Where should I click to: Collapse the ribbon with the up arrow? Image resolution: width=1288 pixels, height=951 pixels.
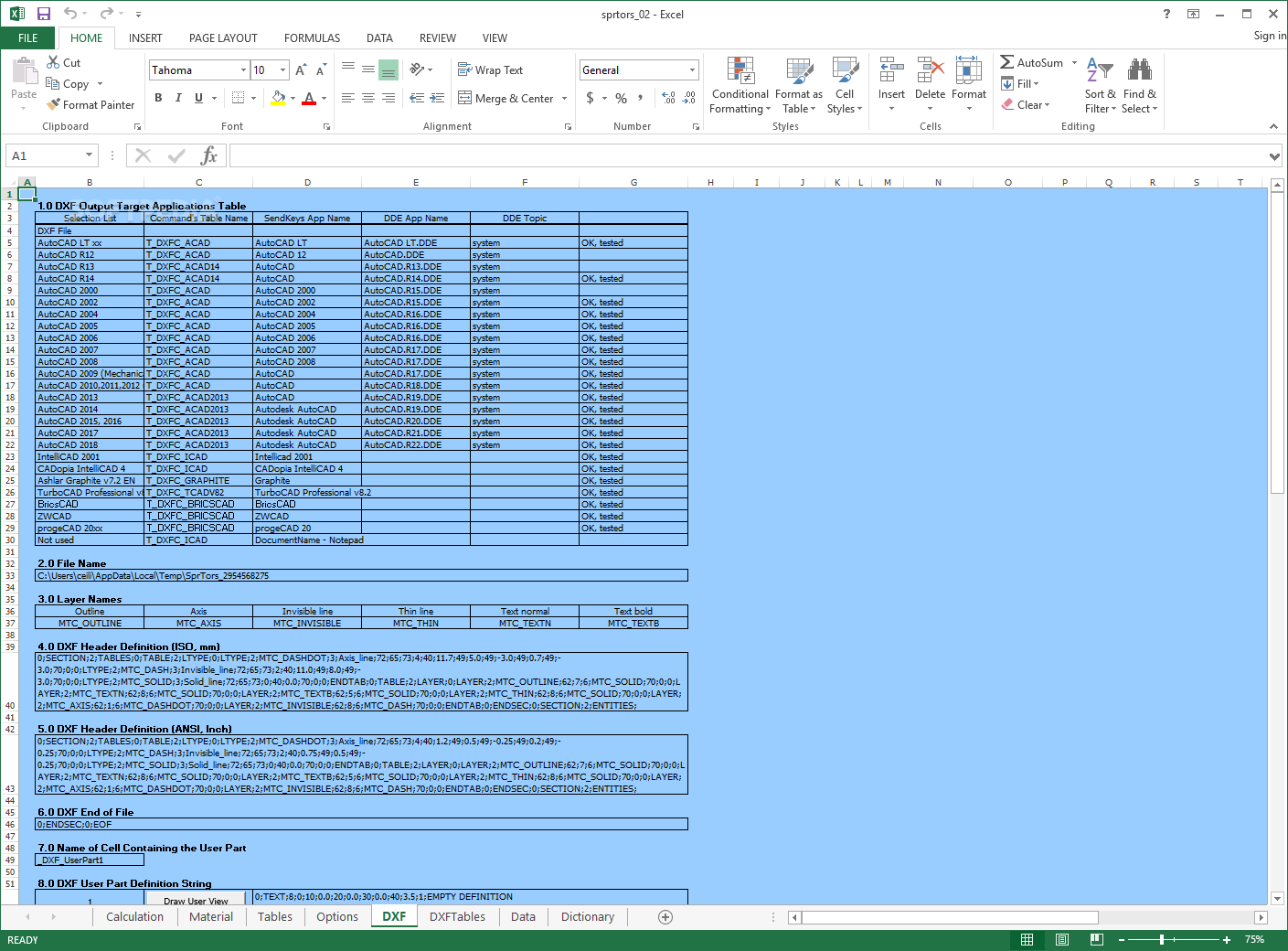pos(1273,126)
